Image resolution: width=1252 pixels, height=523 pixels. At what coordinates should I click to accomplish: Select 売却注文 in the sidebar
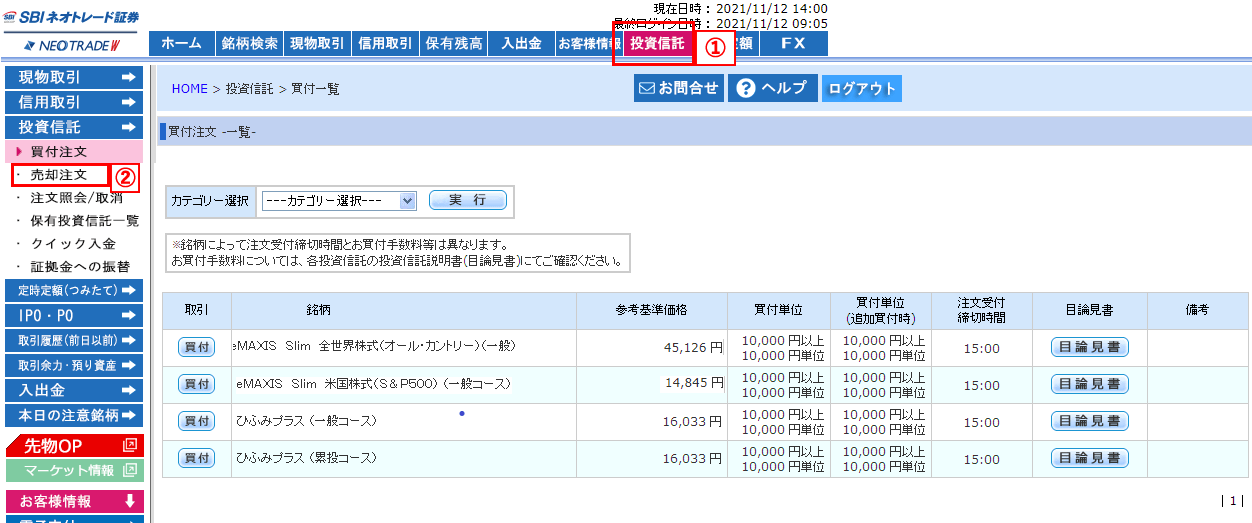pos(60,175)
